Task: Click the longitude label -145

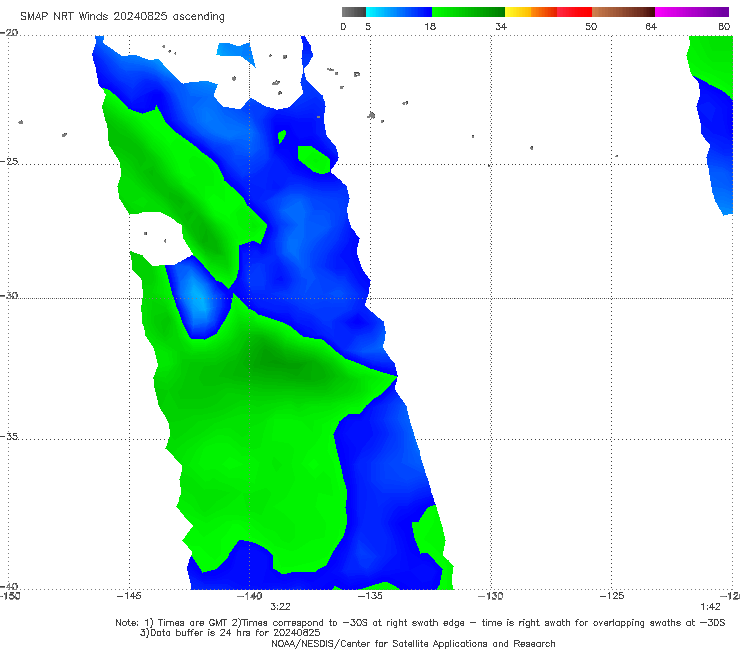Action: pos(129,596)
